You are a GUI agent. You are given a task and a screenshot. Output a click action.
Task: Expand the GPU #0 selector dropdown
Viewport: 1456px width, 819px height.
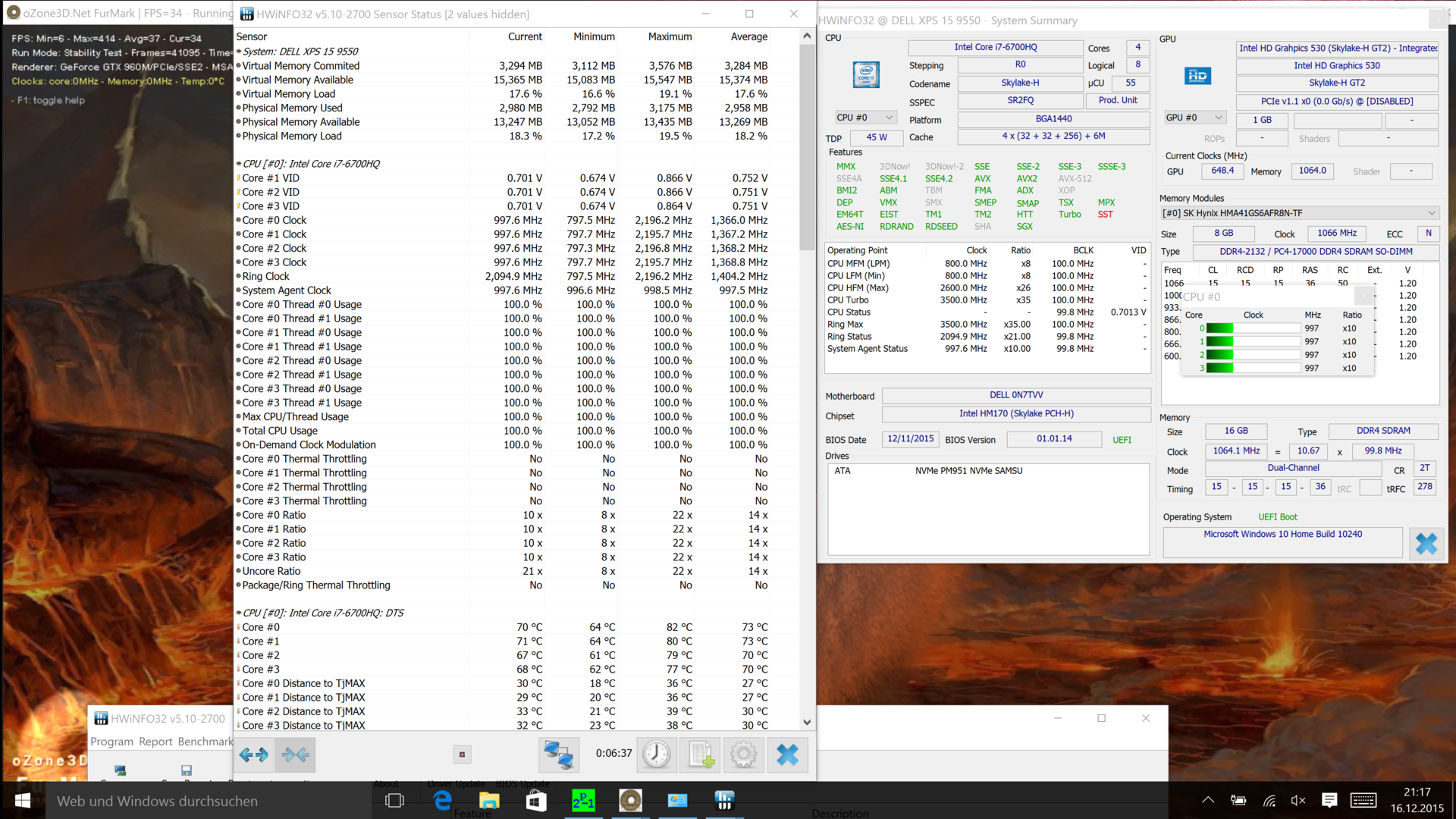tap(1195, 118)
